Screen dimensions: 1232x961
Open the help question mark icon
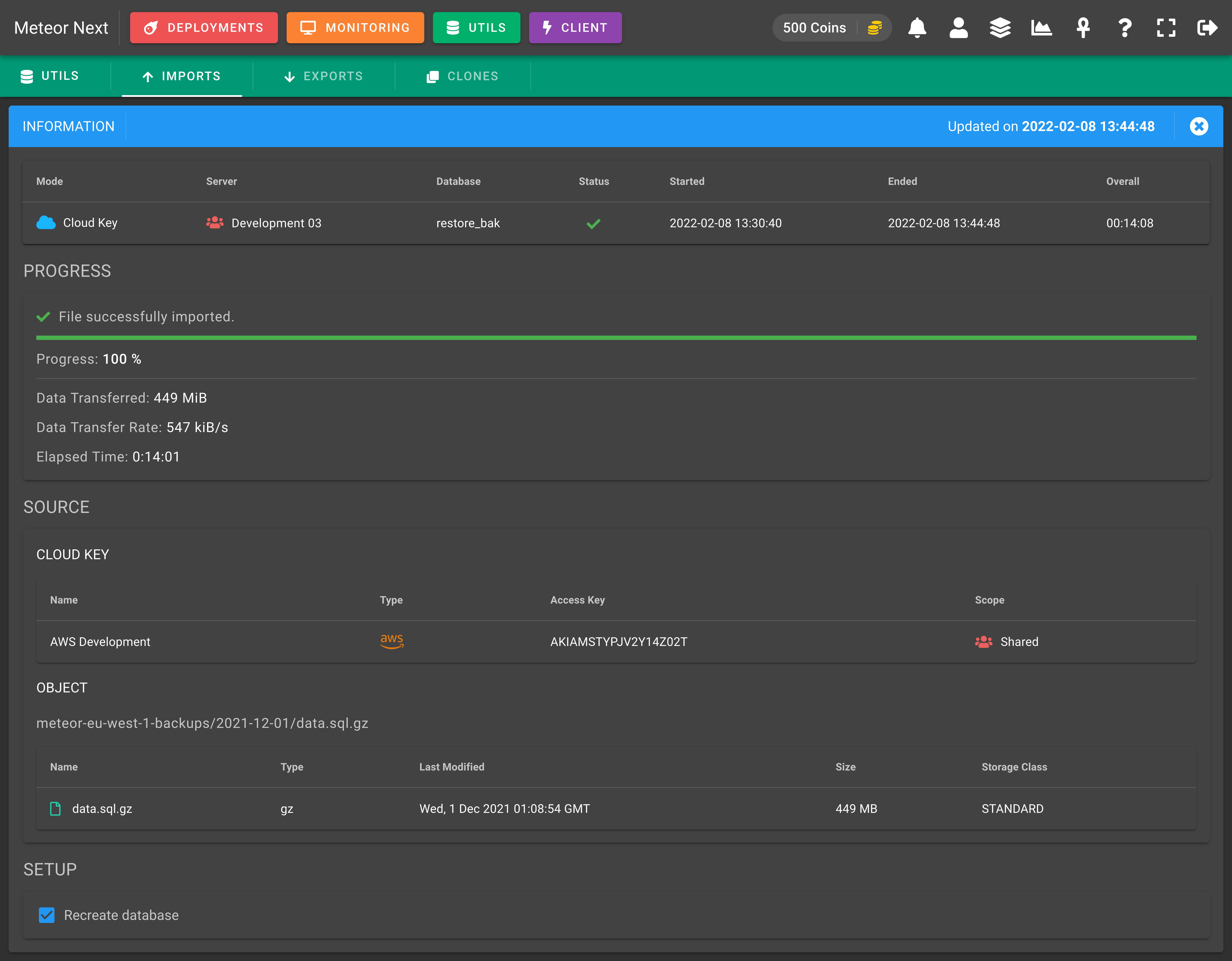tap(1125, 28)
